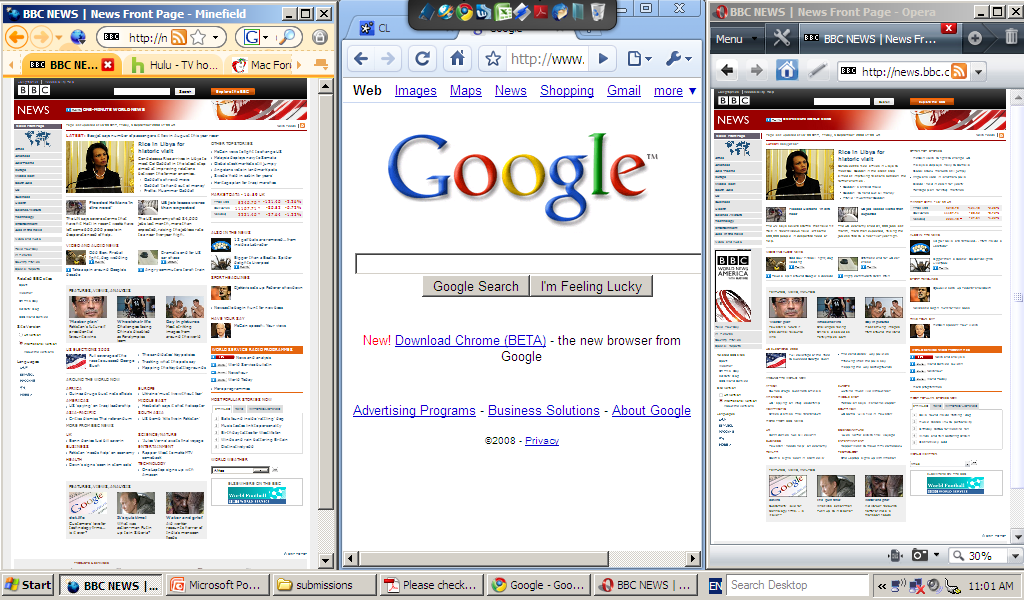Click the Chrome Go arrow button
Viewport: 1024px width, 600px height.
click(x=603, y=59)
